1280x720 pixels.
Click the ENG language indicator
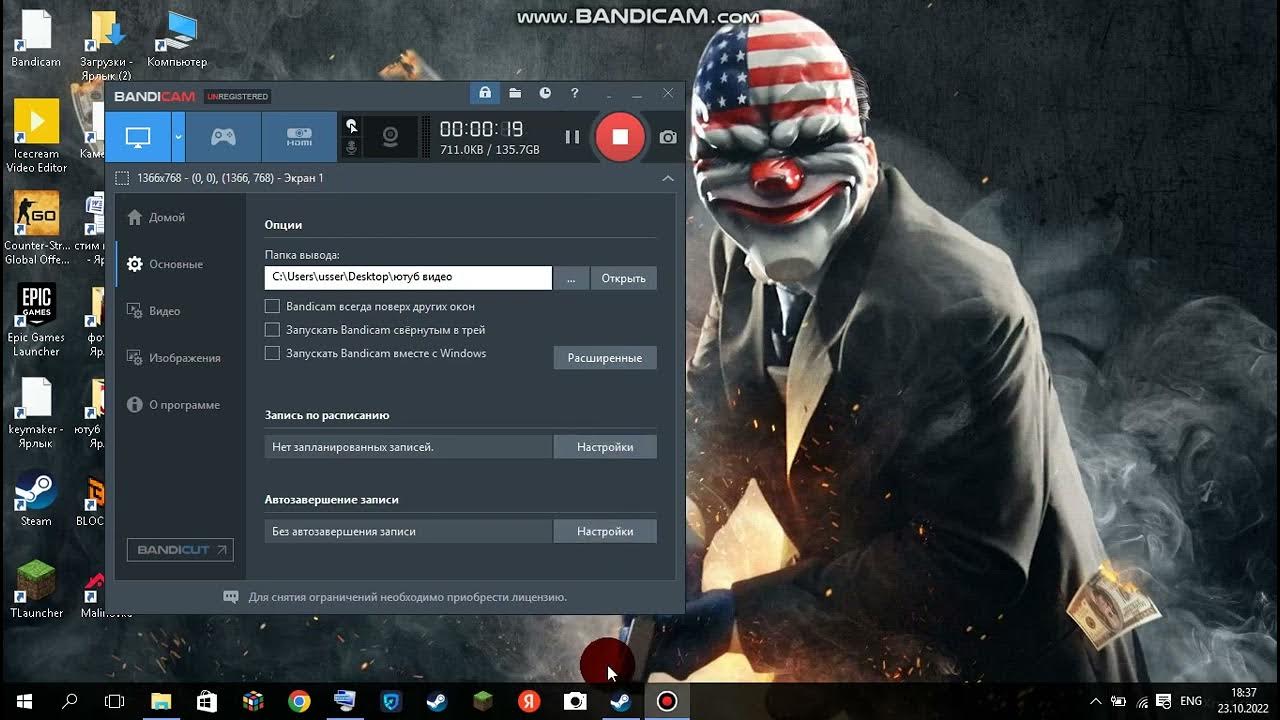[1191, 701]
